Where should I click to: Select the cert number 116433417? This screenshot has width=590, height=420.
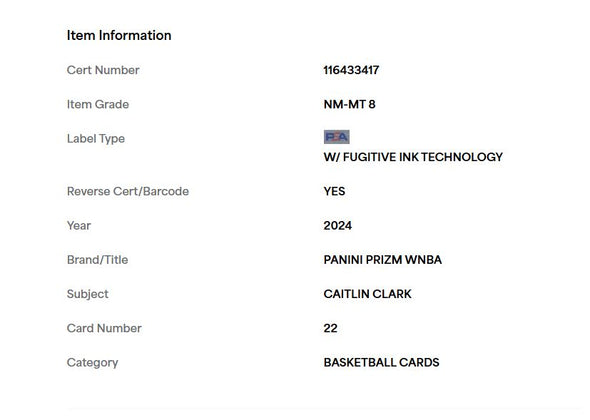click(x=351, y=70)
